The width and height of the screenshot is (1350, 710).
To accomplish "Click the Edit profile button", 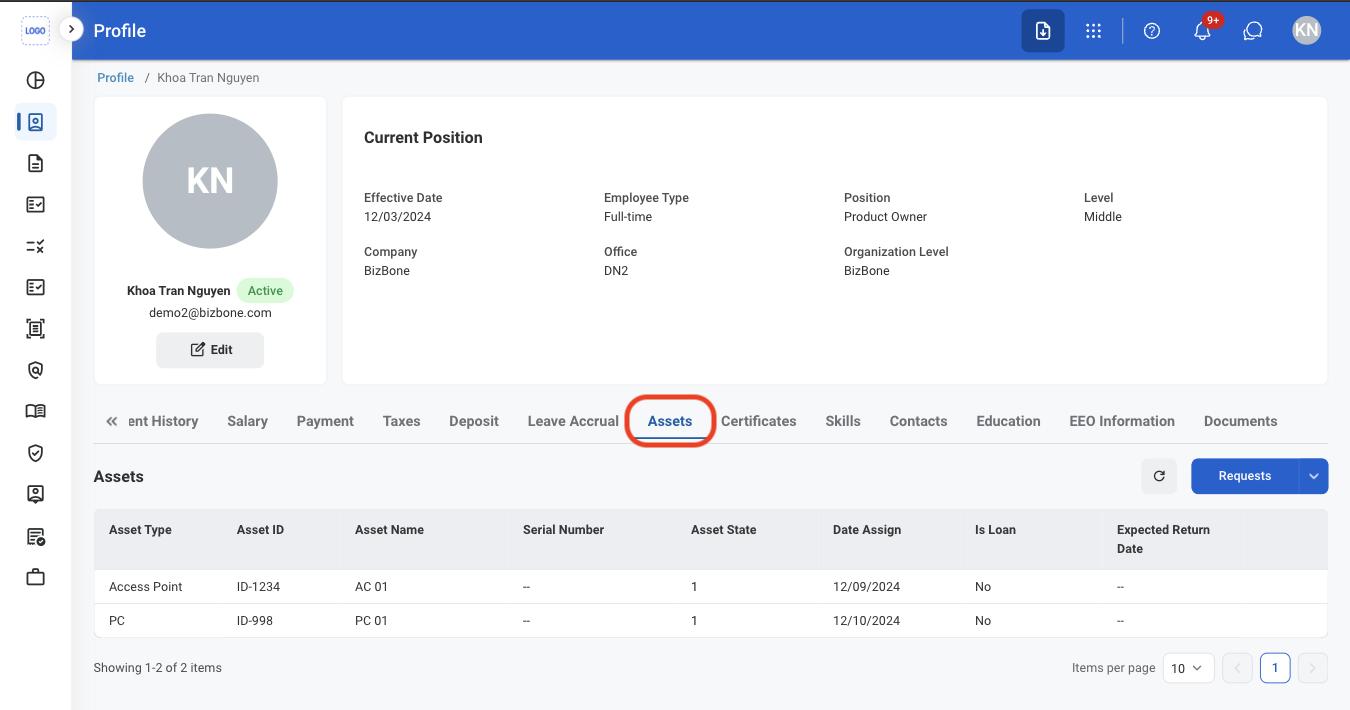I will [210, 350].
